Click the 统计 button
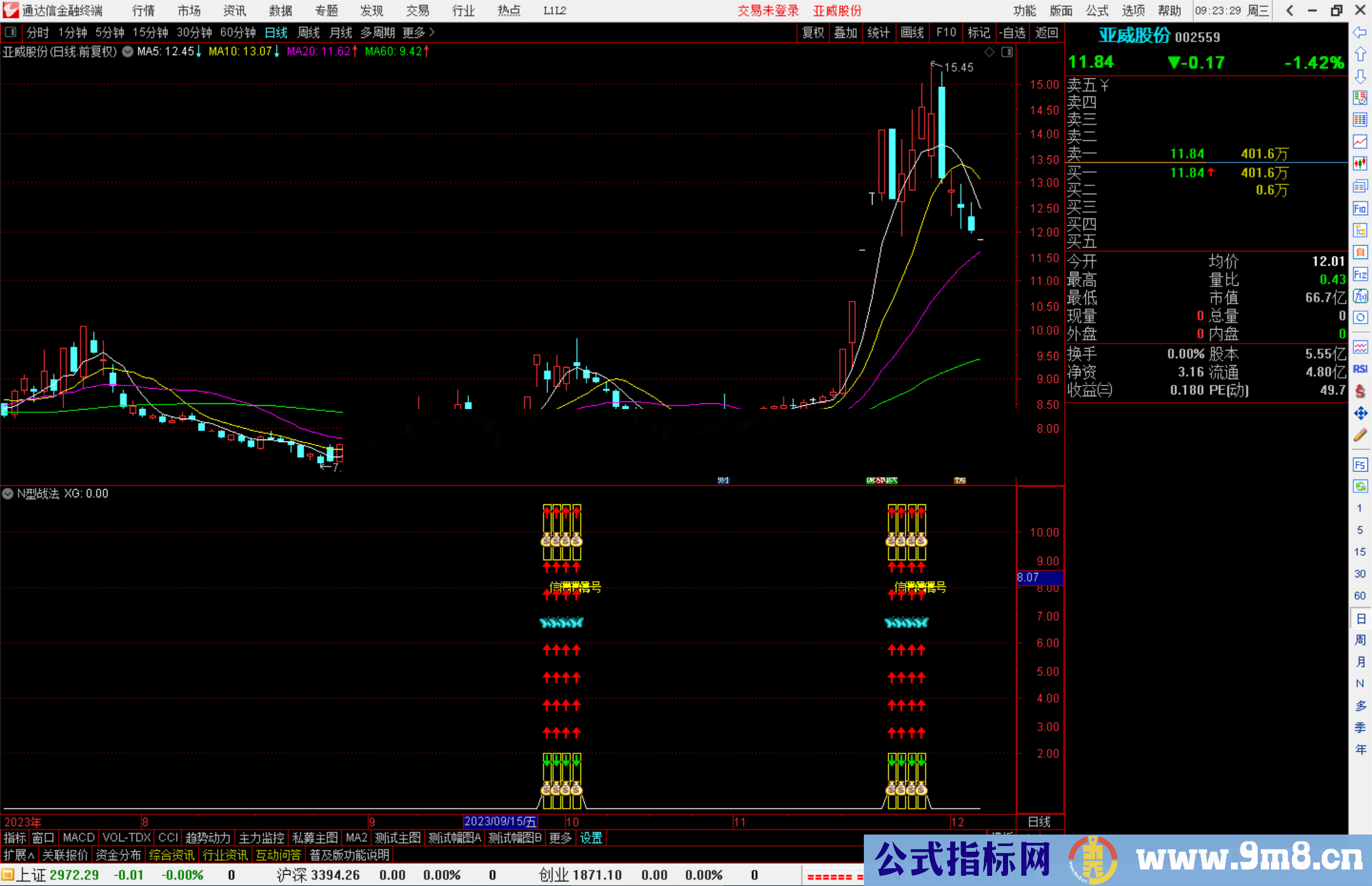Screen dimensions: 1372x886 [x=879, y=32]
